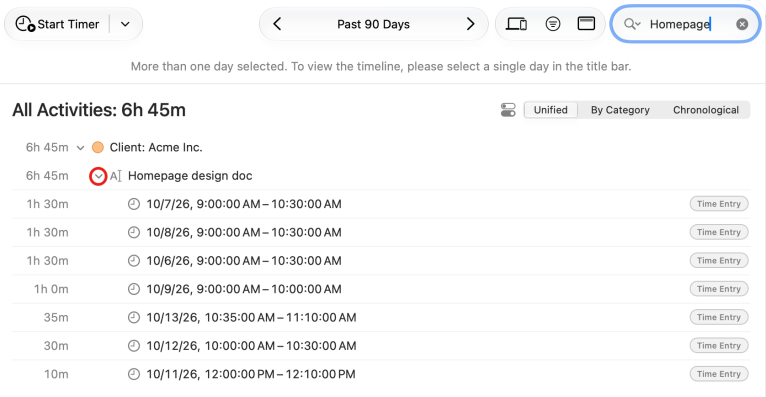Viewport: 766px width, 397px height.
Task: Click the Time Entry badge for 10/9/26
Action: [x=719, y=289]
